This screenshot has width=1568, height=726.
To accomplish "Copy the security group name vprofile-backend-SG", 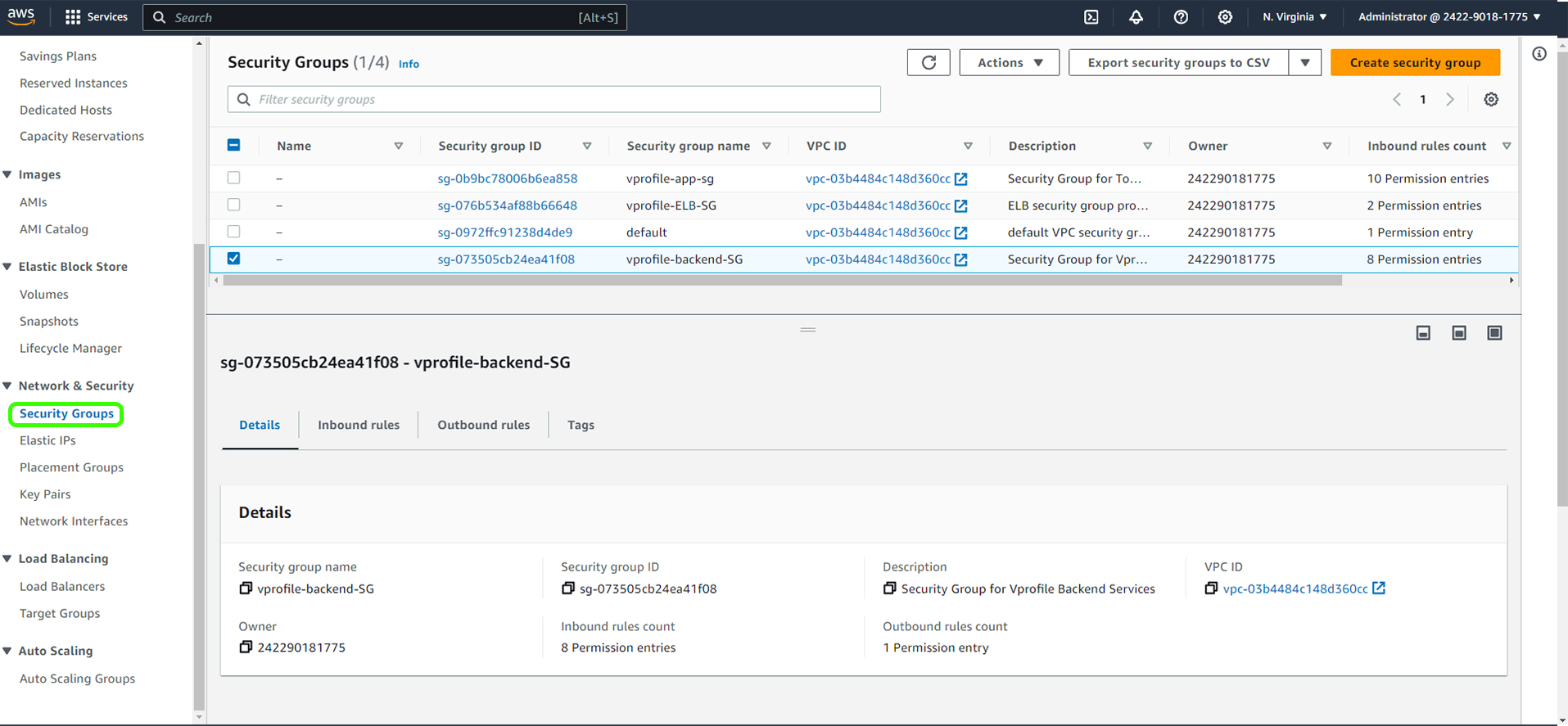I will click(246, 588).
